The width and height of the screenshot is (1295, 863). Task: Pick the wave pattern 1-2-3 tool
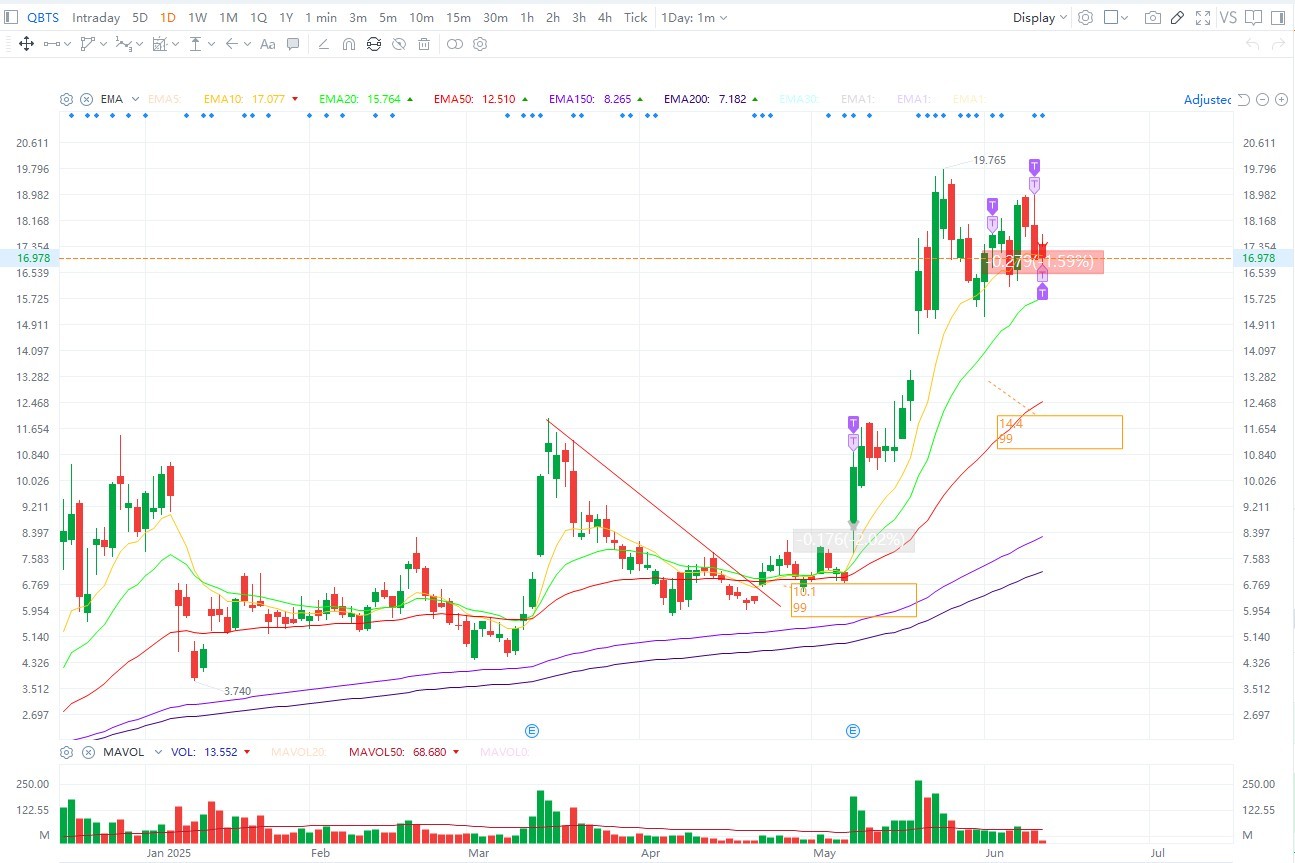(x=123, y=44)
